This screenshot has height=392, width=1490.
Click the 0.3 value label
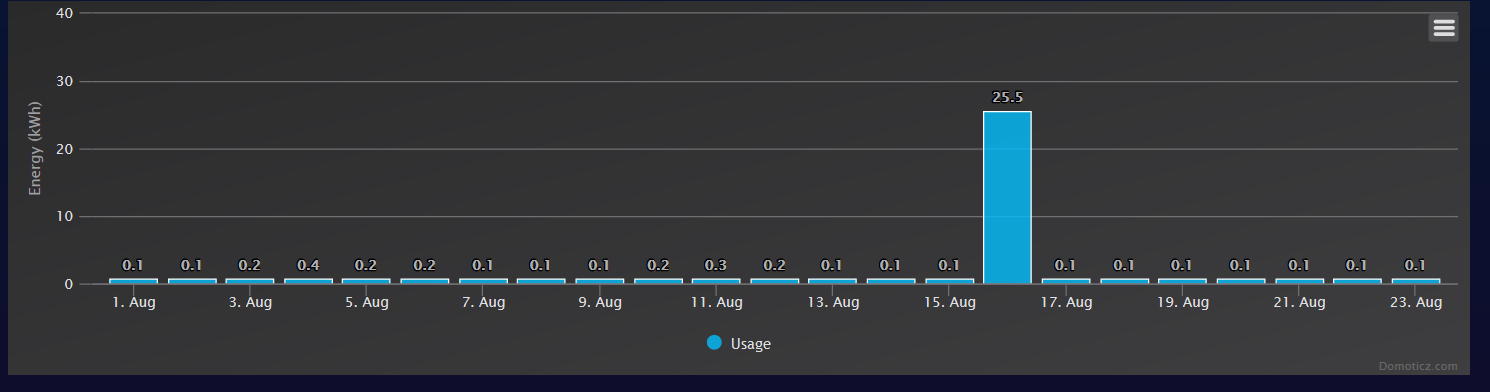716,265
